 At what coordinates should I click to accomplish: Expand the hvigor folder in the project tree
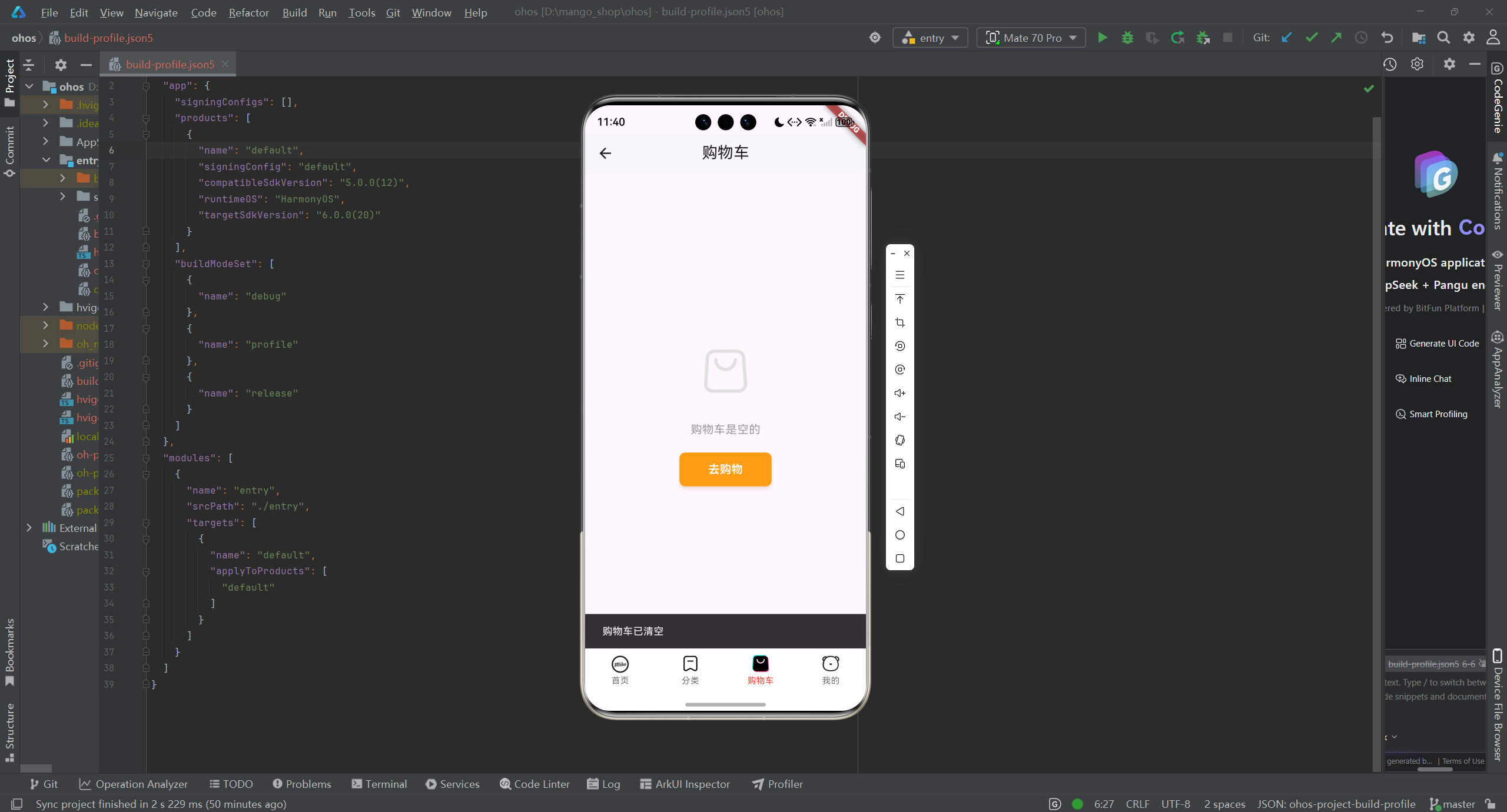46,307
